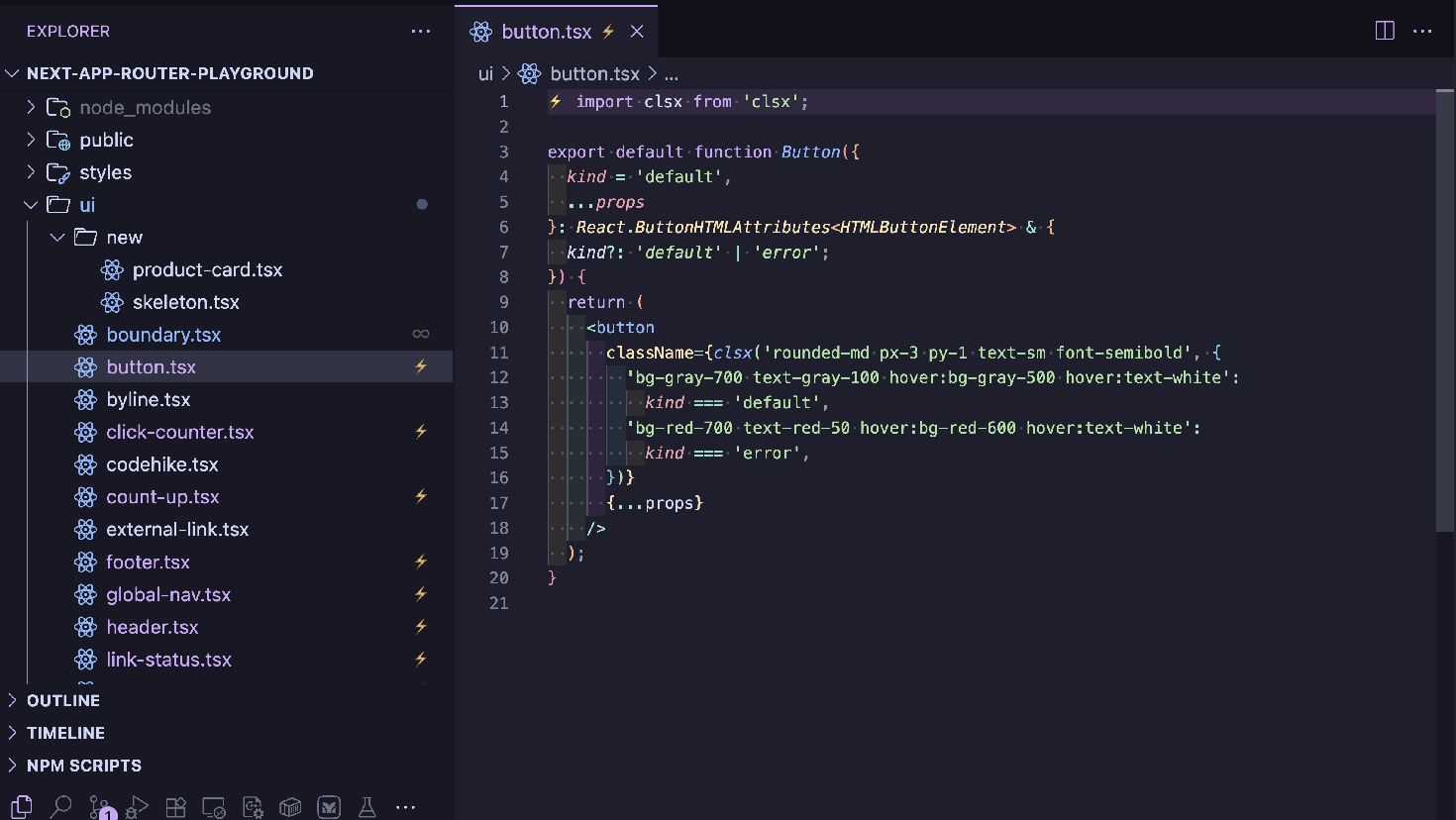Expand the TIMELINE section
Image resolution: width=1456 pixels, height=820 pixels.
tap(13, 733)
